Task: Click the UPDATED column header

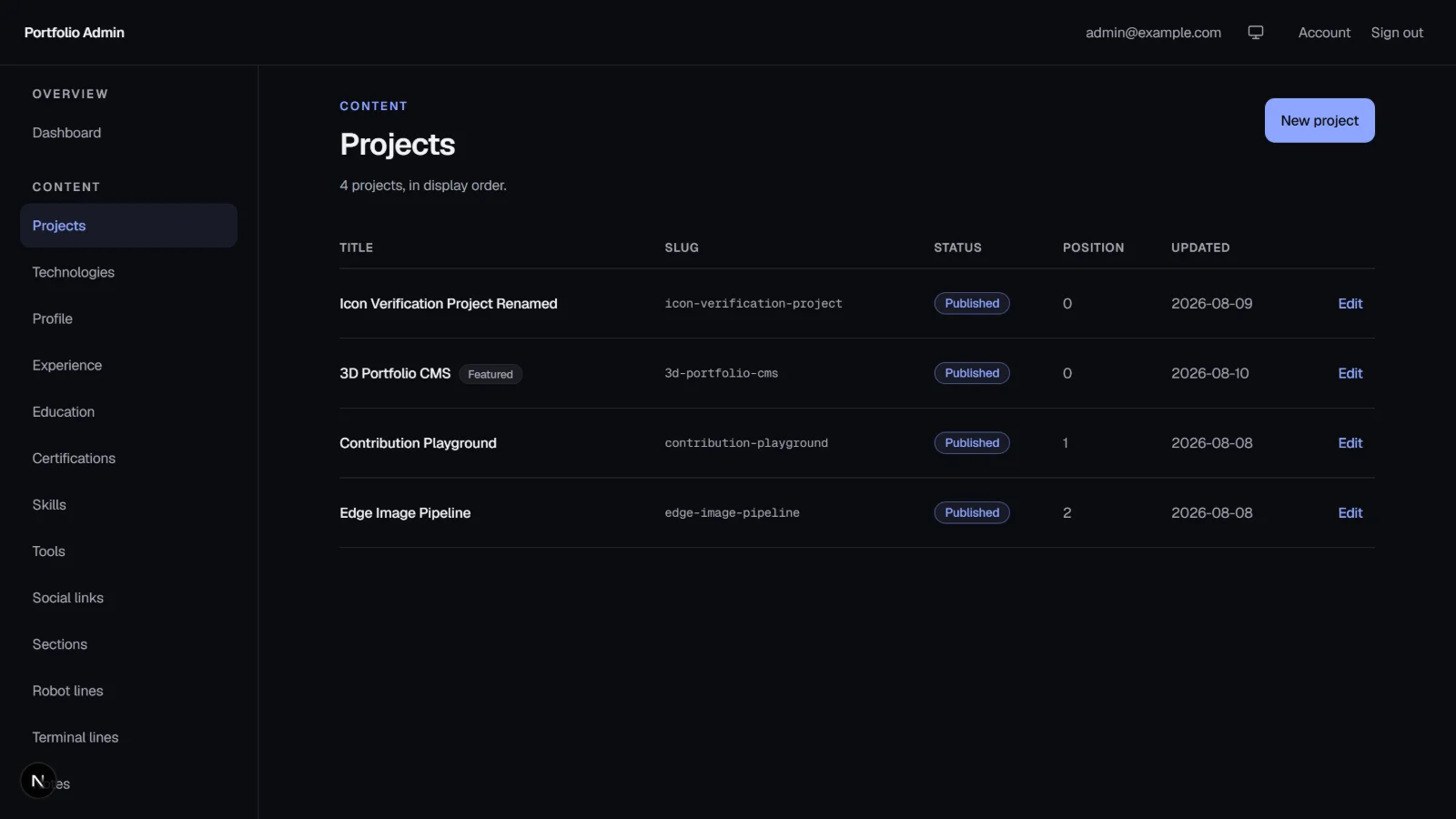Action: pos(1200,248)
